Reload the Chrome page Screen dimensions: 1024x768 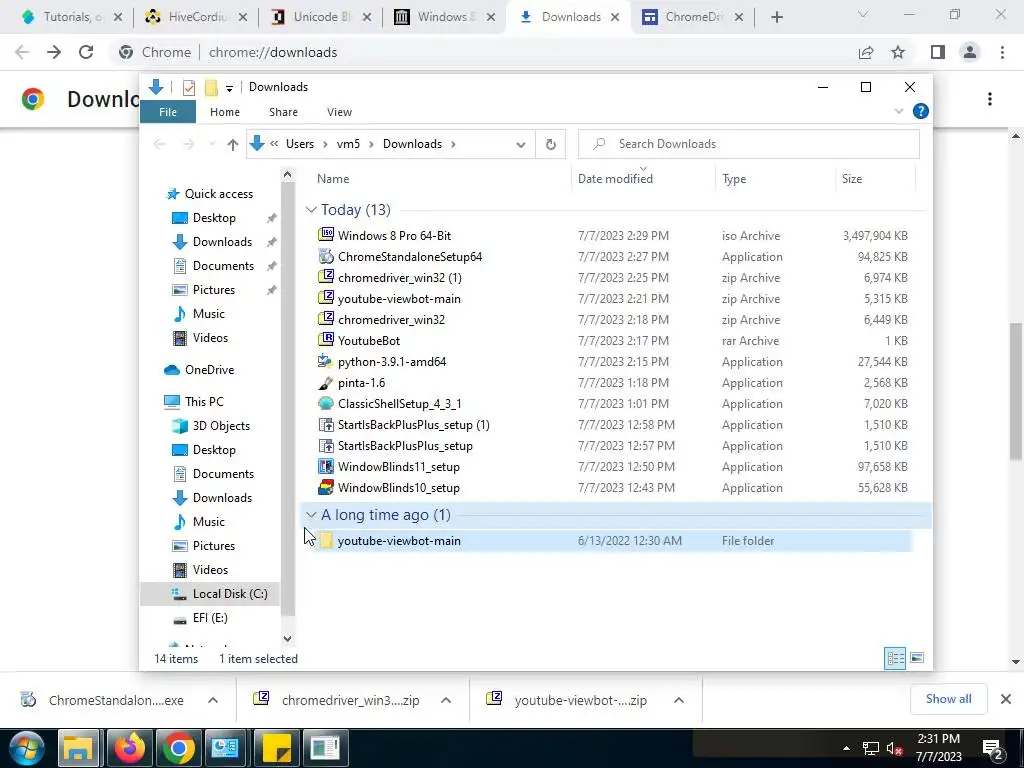tap(86, 52)
